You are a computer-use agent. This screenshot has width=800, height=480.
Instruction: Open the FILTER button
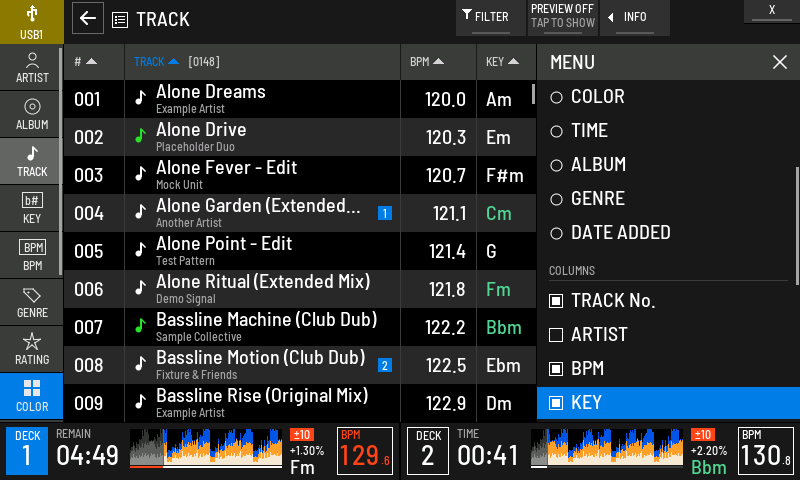(x=490, y=18)
